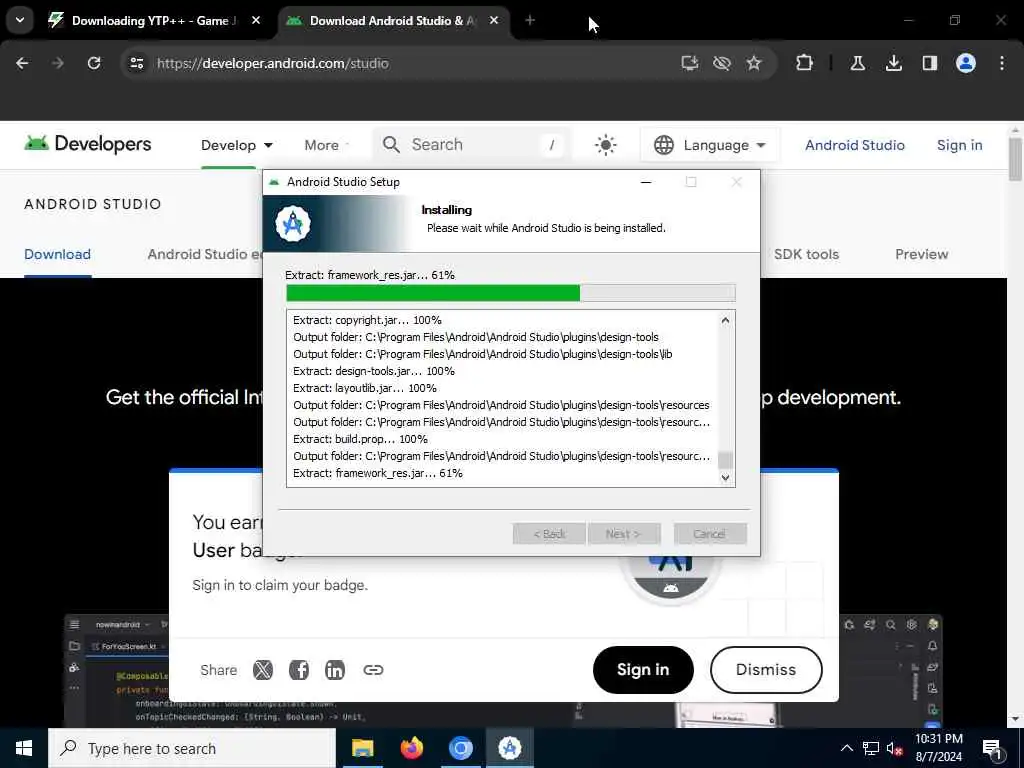Click the Developers site search field

pos(472,144)
